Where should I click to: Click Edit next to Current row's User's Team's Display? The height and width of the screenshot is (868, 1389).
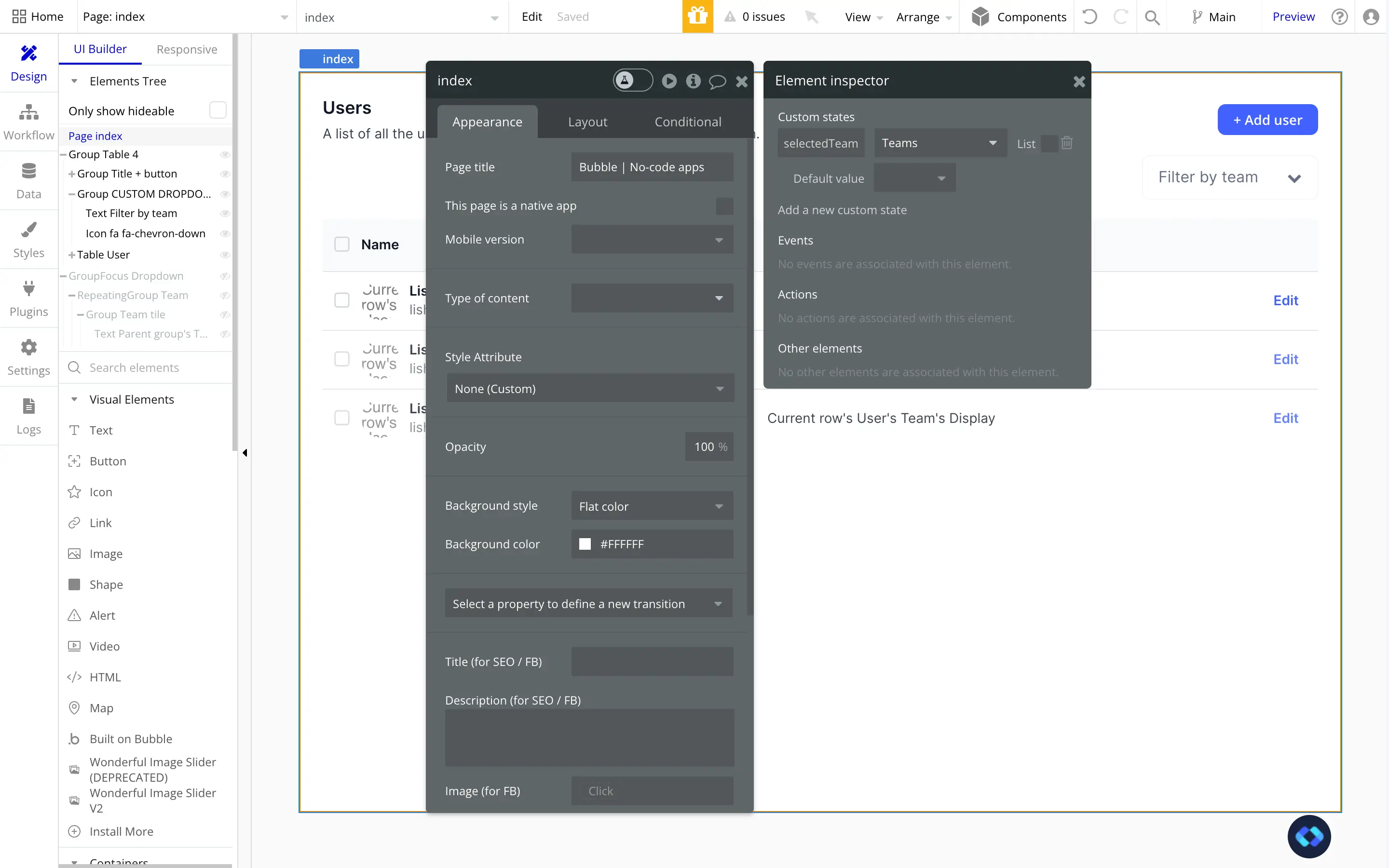(x=1286, y=418)
